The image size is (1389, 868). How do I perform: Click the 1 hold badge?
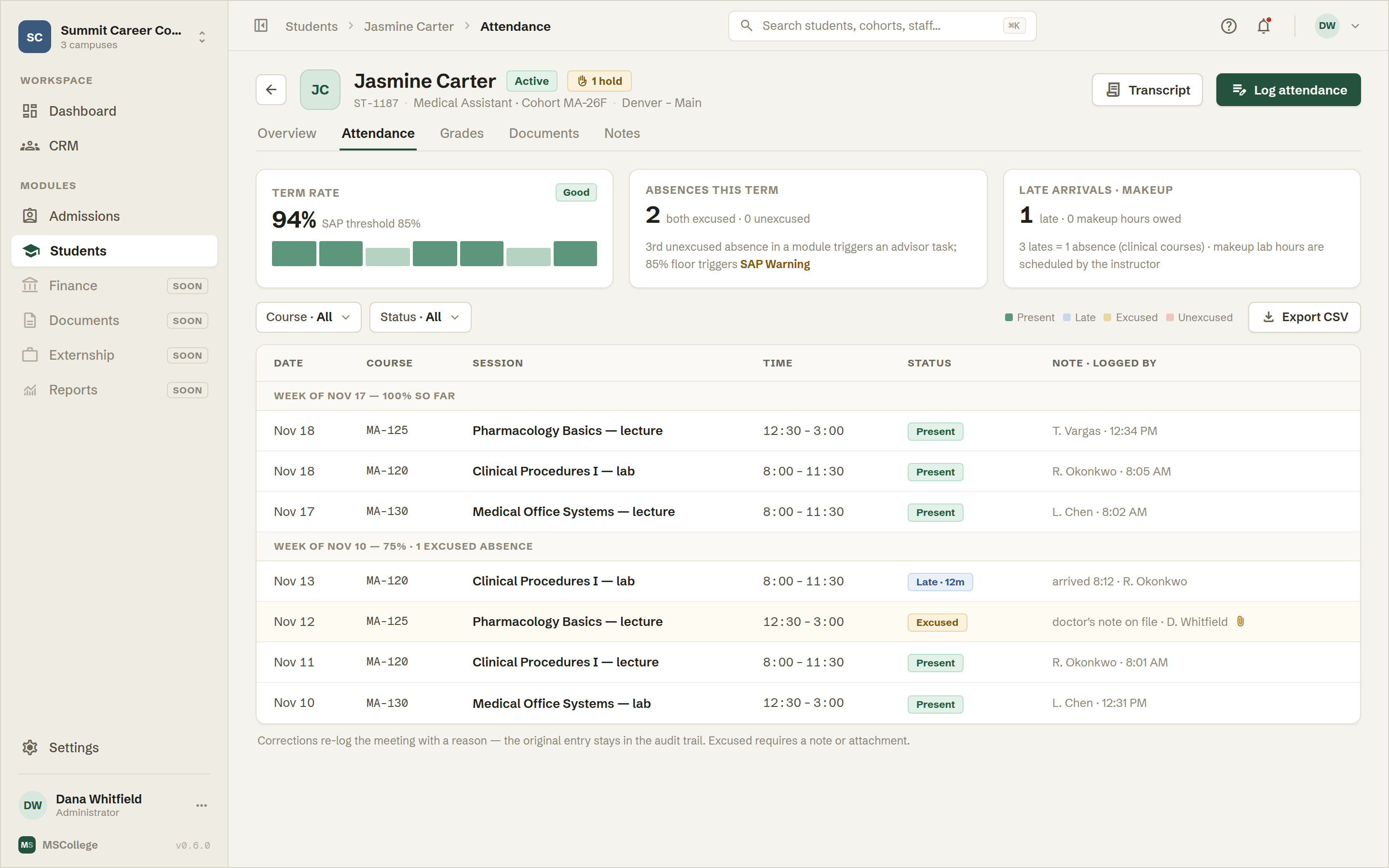coord(599,81)
